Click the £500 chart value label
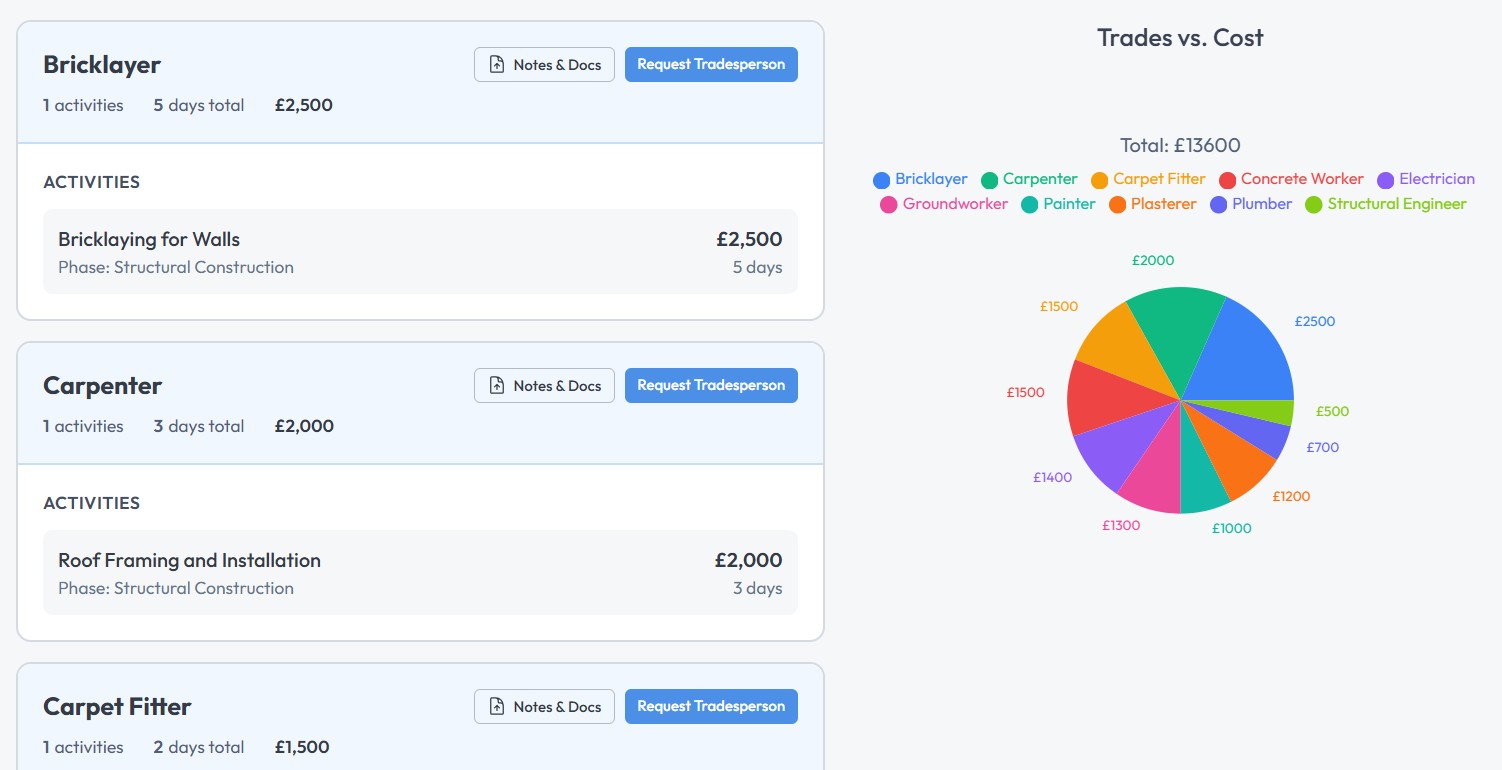 [x=1332, y=411]
